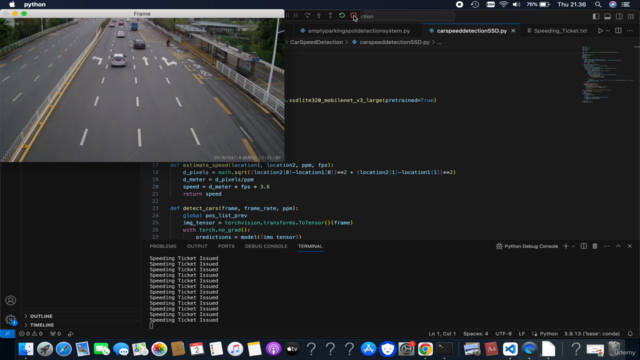Expand the TIMELINE section
The height and width of the screenshot is (360, 640).
42,325
